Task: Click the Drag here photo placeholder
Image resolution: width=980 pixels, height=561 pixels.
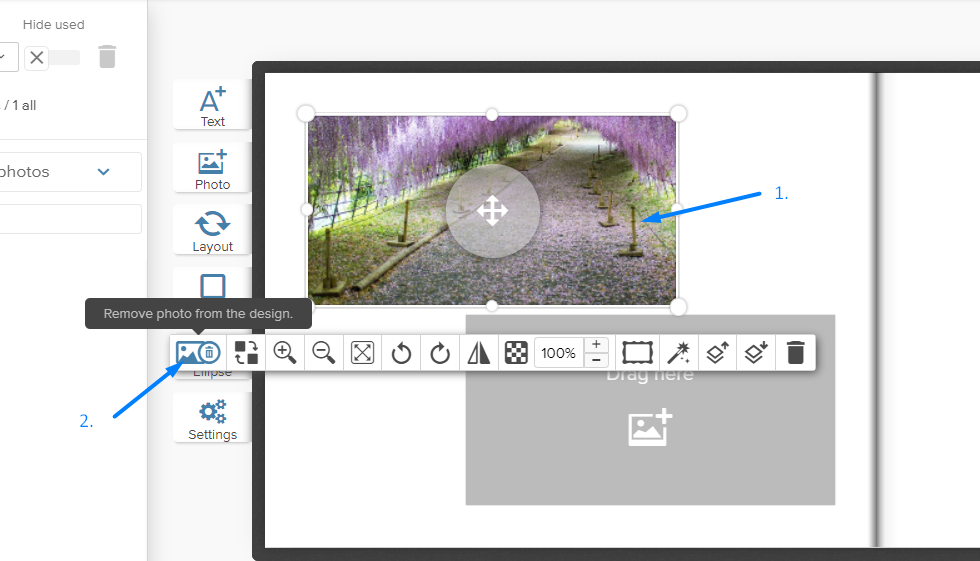Action: tap(650, 410)
